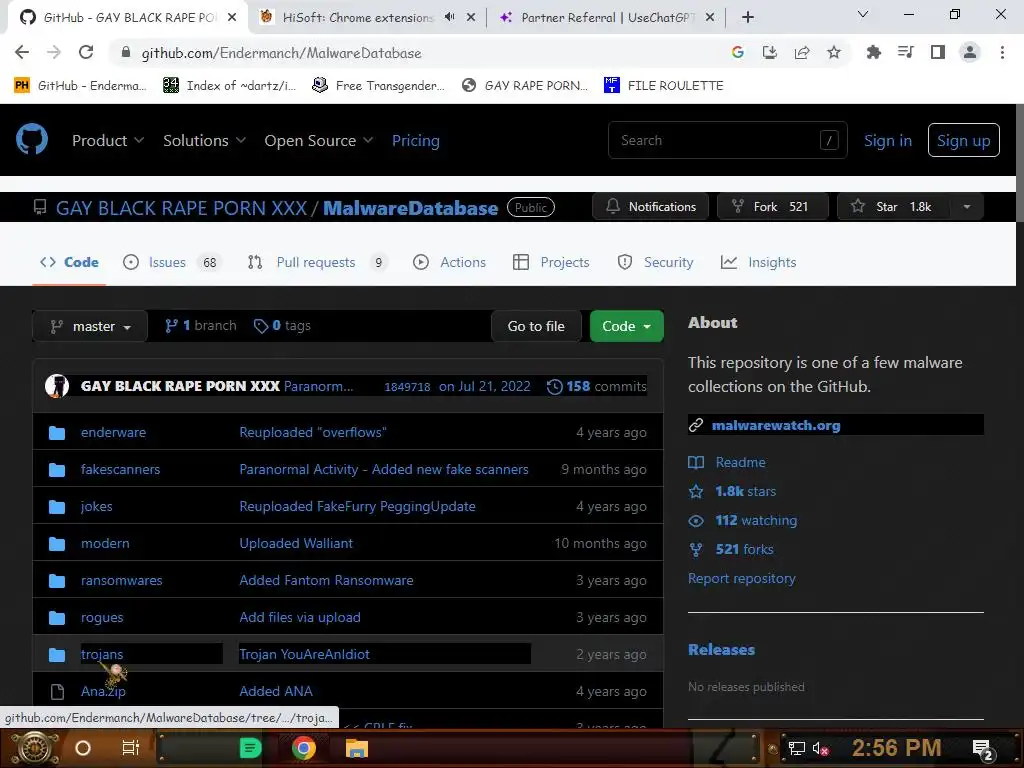Click the Pricing link
Viewport: 1024px width, 768px height.
[x=415, y=140]
